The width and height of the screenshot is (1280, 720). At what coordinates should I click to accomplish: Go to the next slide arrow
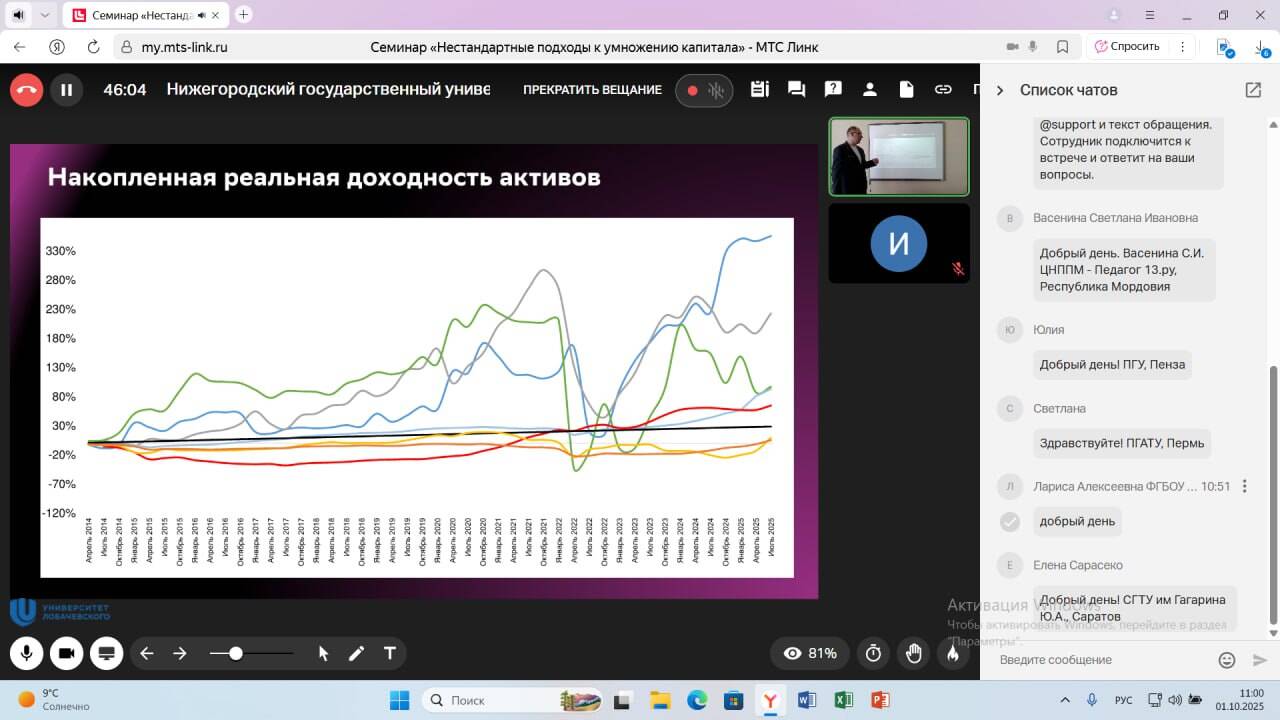[x=180, y=653]
